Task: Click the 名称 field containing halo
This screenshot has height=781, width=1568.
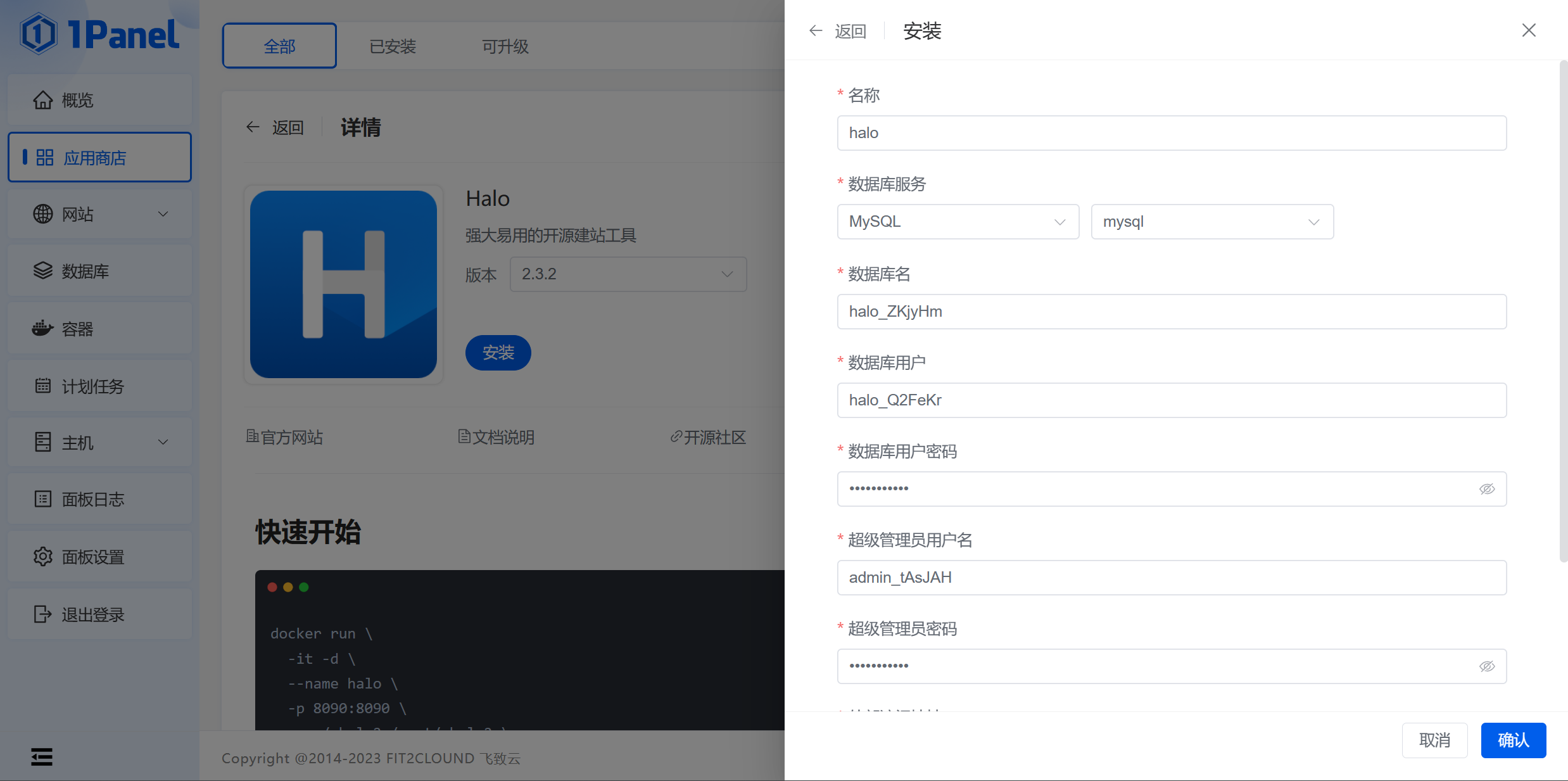Action: click(1172, 133)
